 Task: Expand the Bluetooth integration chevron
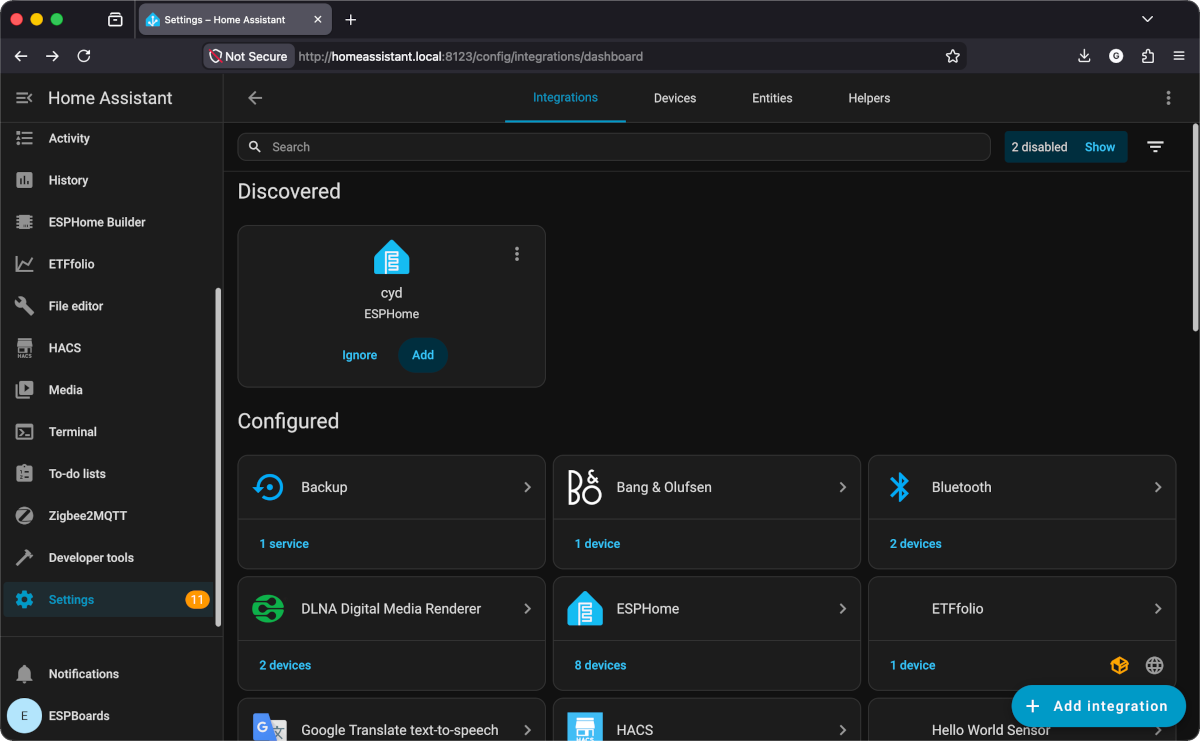1158,487
